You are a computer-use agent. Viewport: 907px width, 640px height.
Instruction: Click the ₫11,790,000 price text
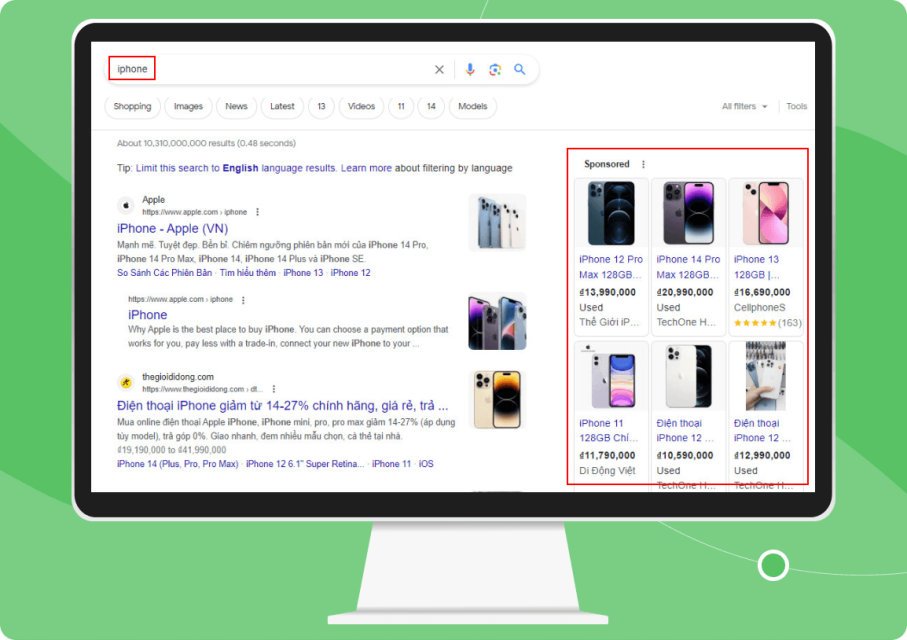(x=607, y=455)
